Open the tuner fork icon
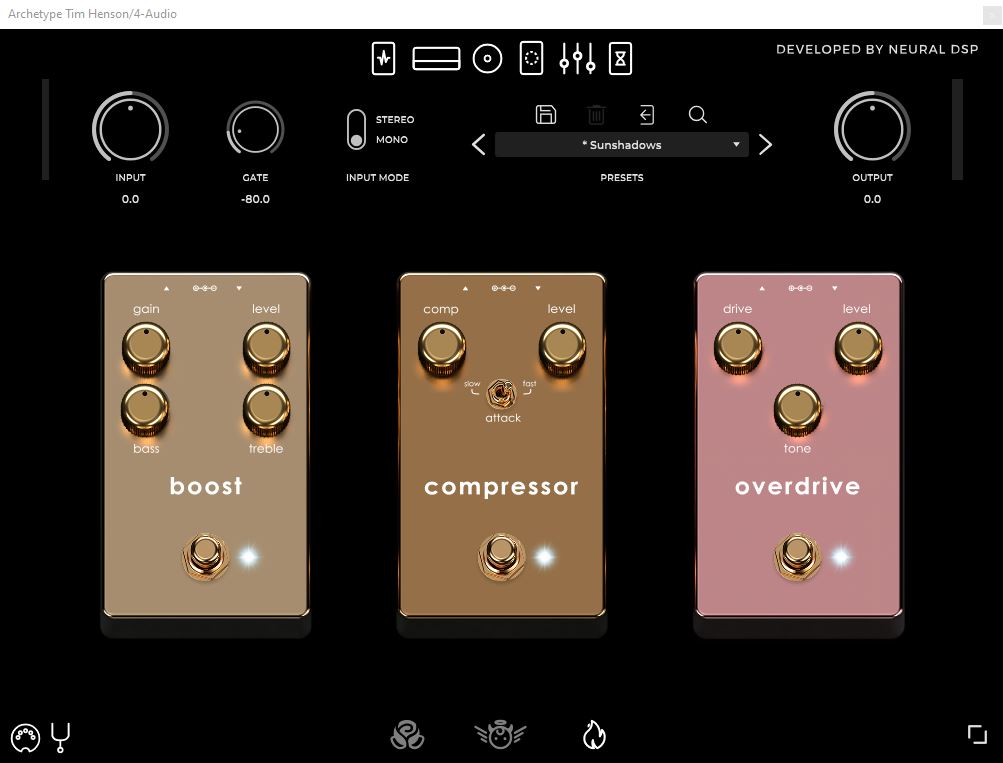 pyautogui.click(x=60, y=737)
